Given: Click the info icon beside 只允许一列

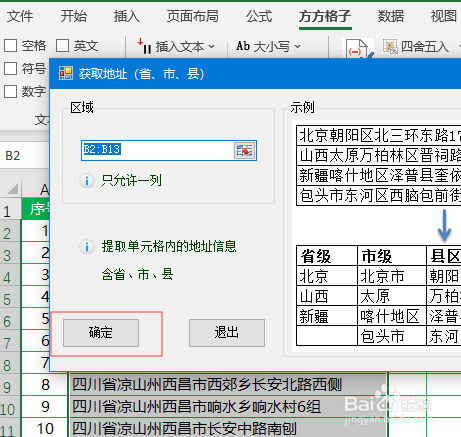Looking at the screenshot, I should tap(87, 181).
